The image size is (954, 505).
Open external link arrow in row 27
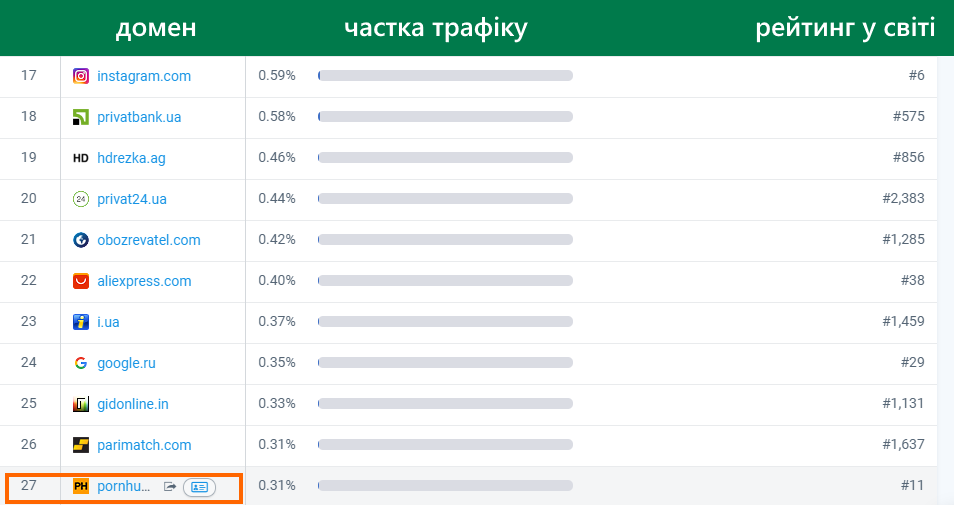pos(170,487)
